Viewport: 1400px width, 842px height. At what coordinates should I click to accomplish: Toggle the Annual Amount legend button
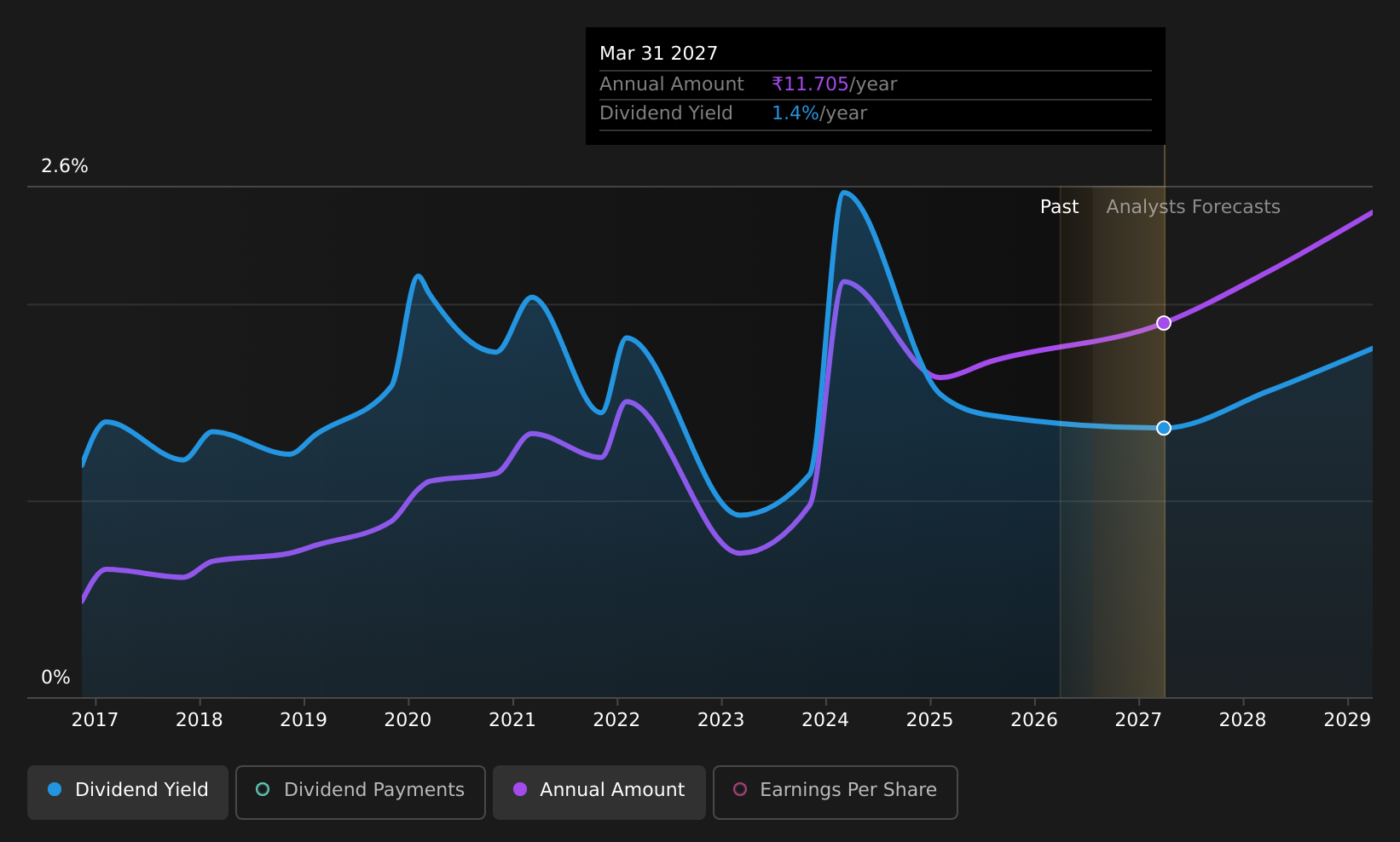pyautogui.click(x=599, y=792)
